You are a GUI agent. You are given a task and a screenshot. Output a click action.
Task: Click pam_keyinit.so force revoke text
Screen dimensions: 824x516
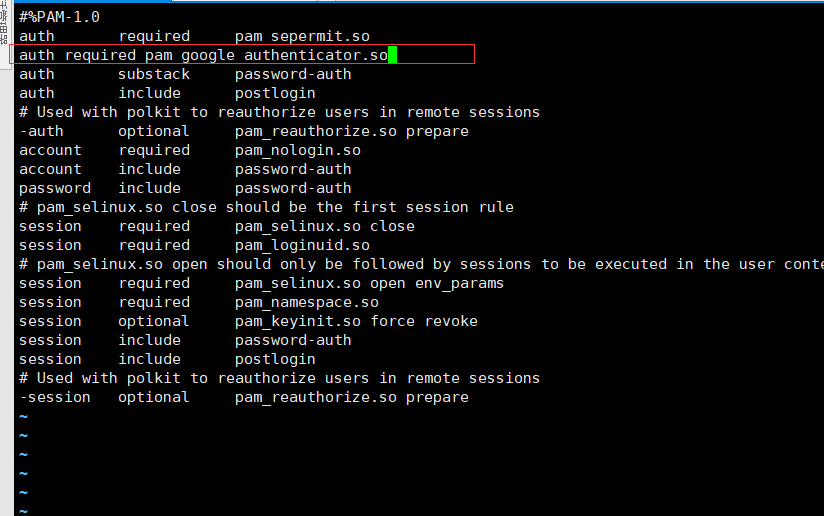click(356, 321)
